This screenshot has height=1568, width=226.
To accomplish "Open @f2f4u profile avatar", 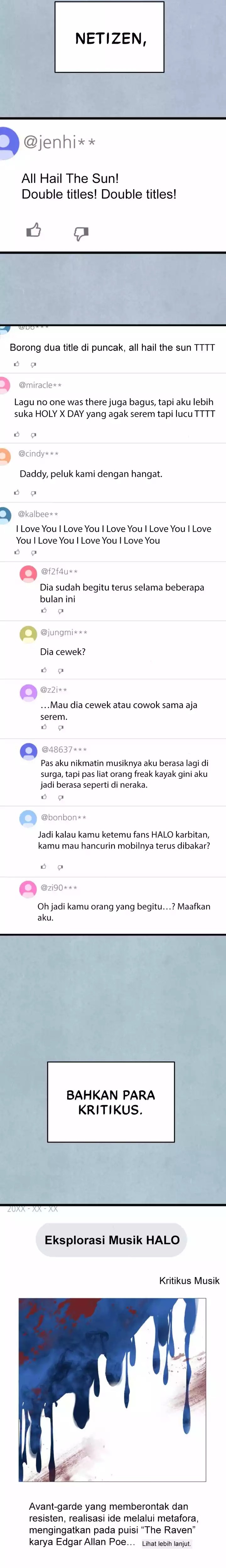I will (29, 573).
